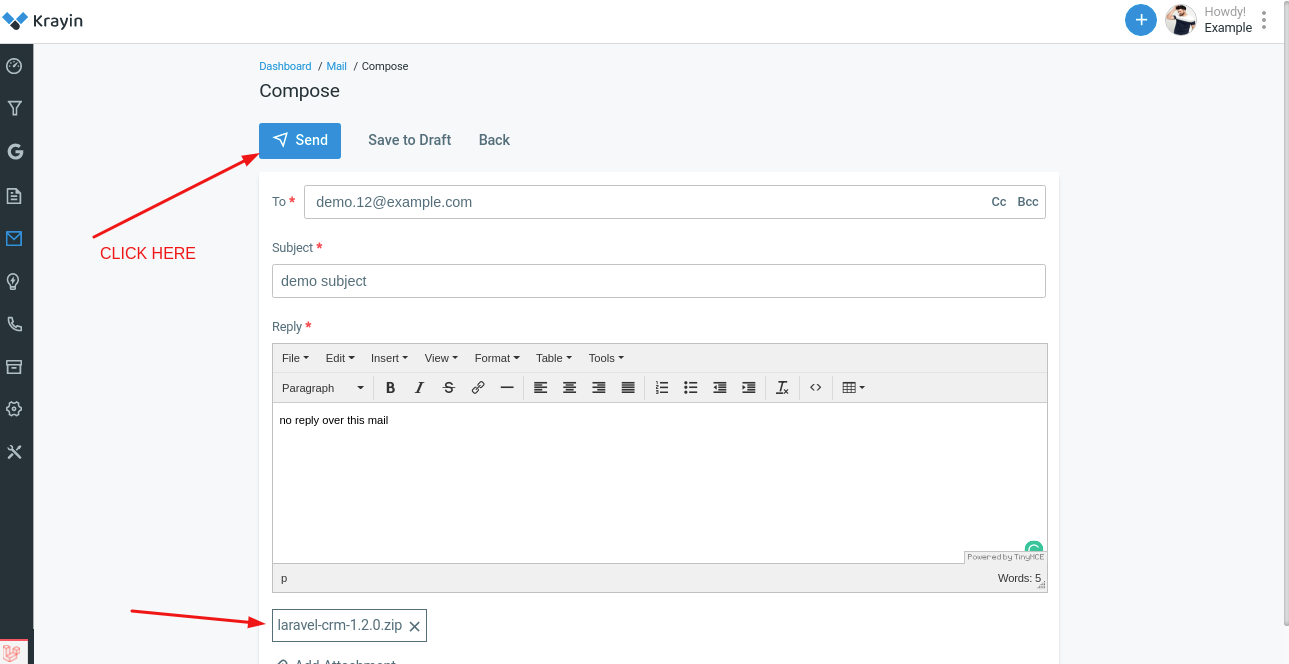This screenshot has height=664, width=1289.
Task: Select the Leads funnel icon in the sidebar
Action: click(15, 108)
